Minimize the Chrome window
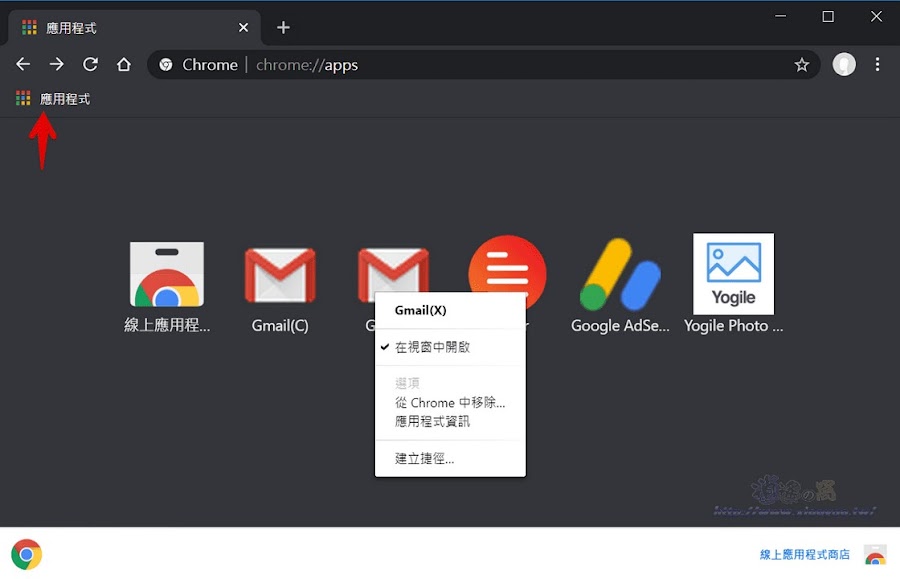Screen dimensions: 900x579 [780, 16]
